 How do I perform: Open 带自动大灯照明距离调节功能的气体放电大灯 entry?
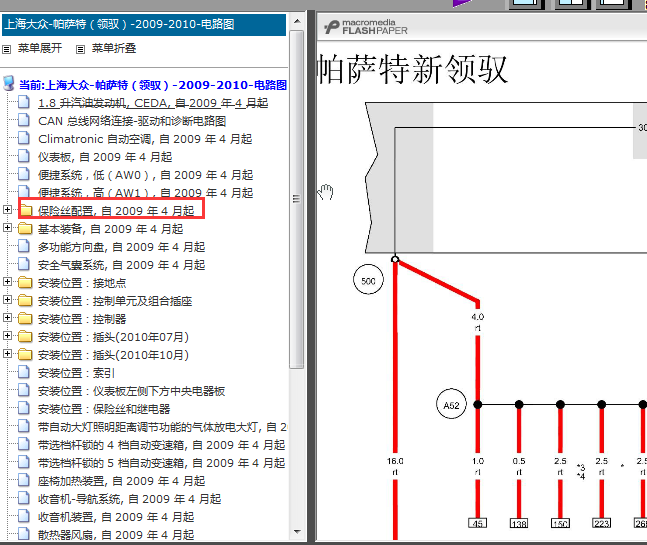[163, 427]
